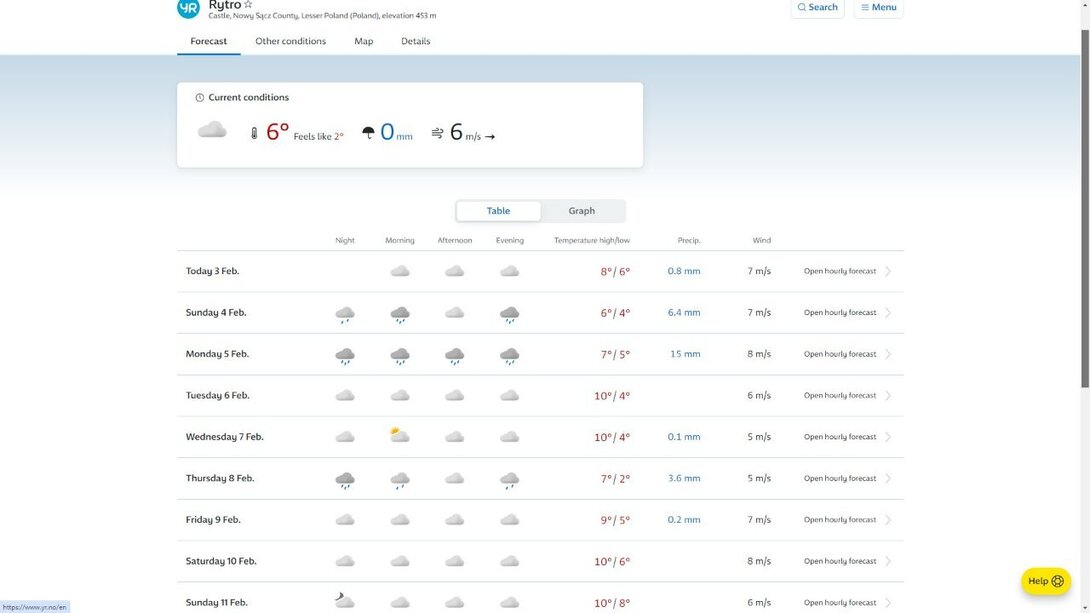
Task: Click the 15 mm precipitation value
Action: pos(685,354)
